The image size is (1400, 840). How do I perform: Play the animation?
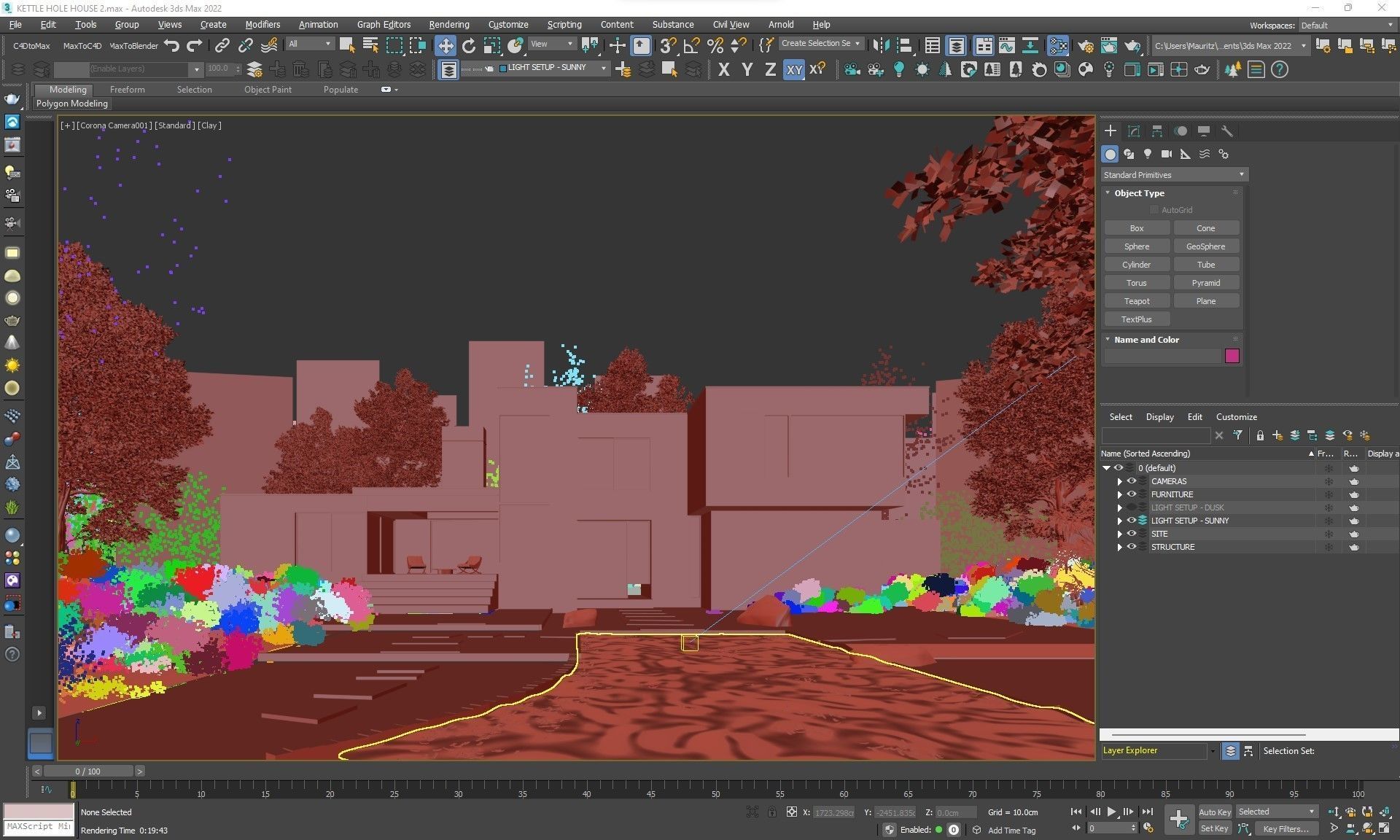pyautogui.click(x=1111, y=812)
